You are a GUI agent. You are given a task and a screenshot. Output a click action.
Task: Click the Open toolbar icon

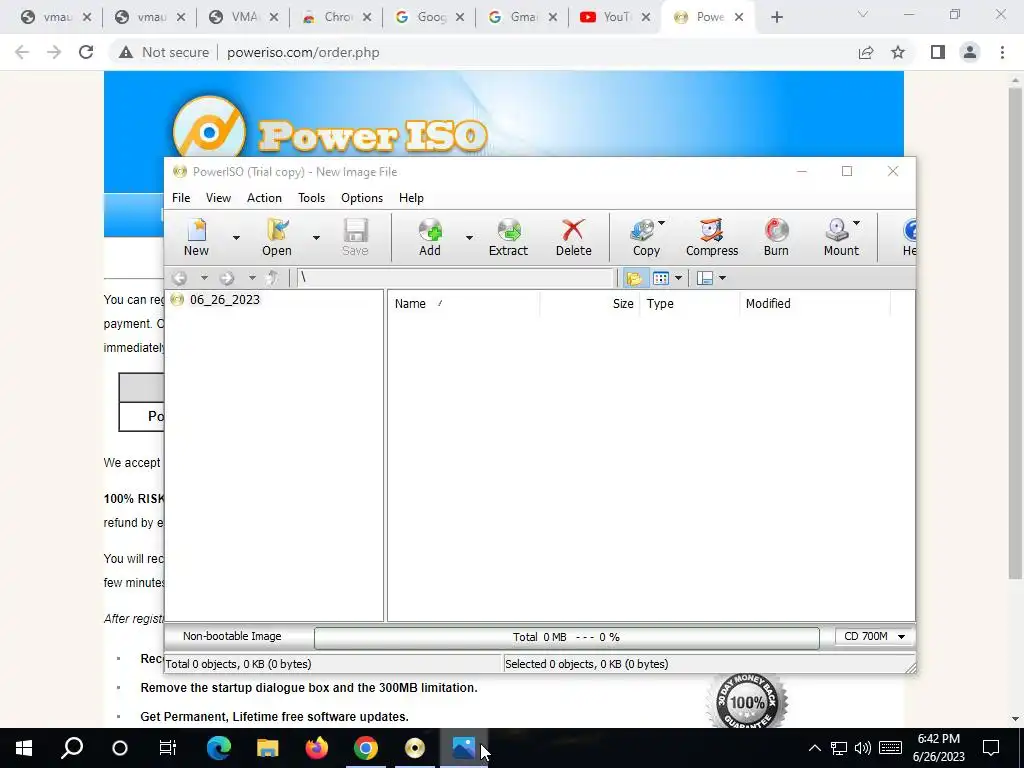pos(277,237)
